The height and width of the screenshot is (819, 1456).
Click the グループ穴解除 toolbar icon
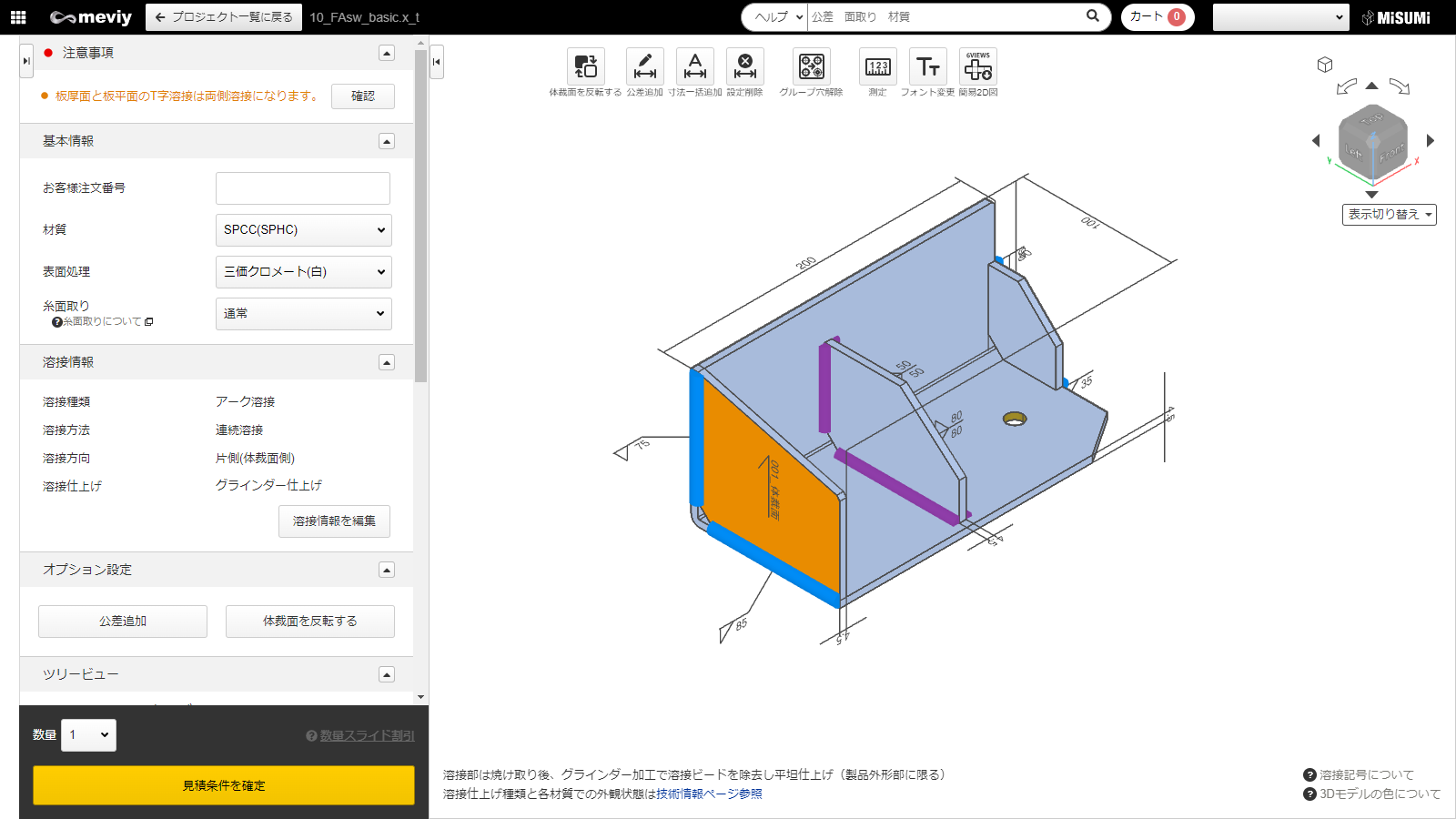coord(811,66)
